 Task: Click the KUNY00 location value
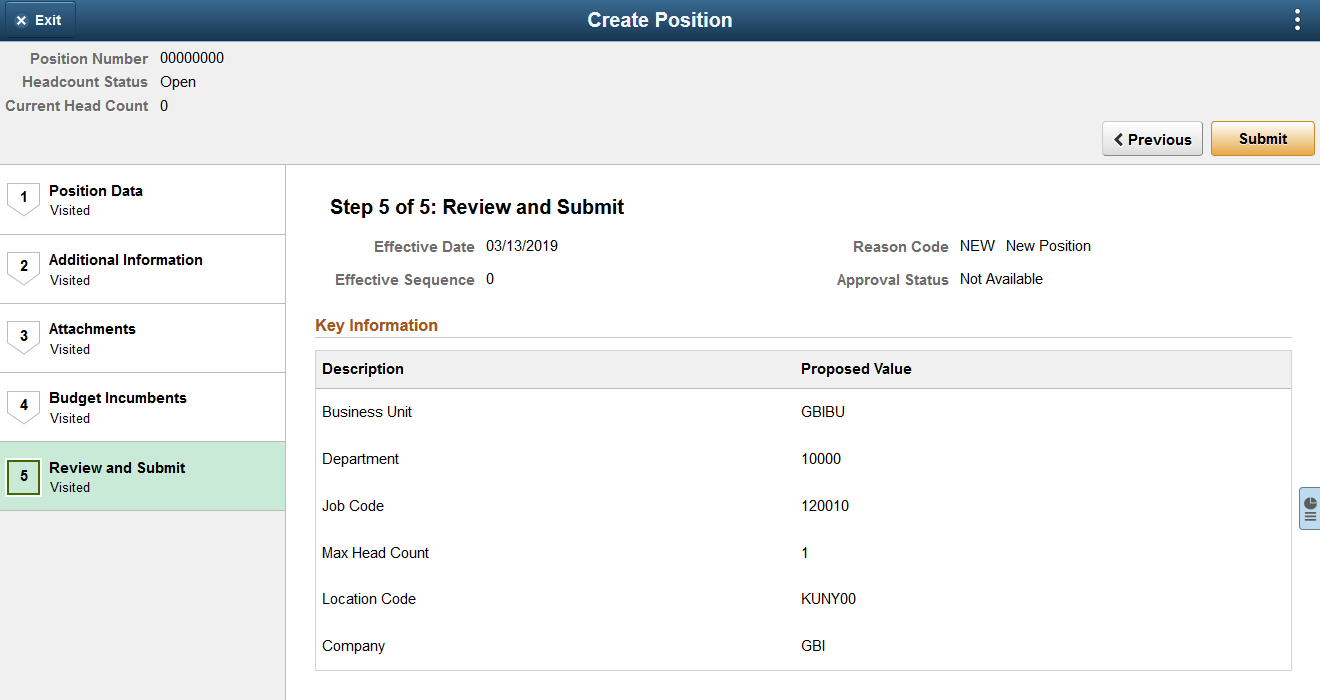pos(828,599)
